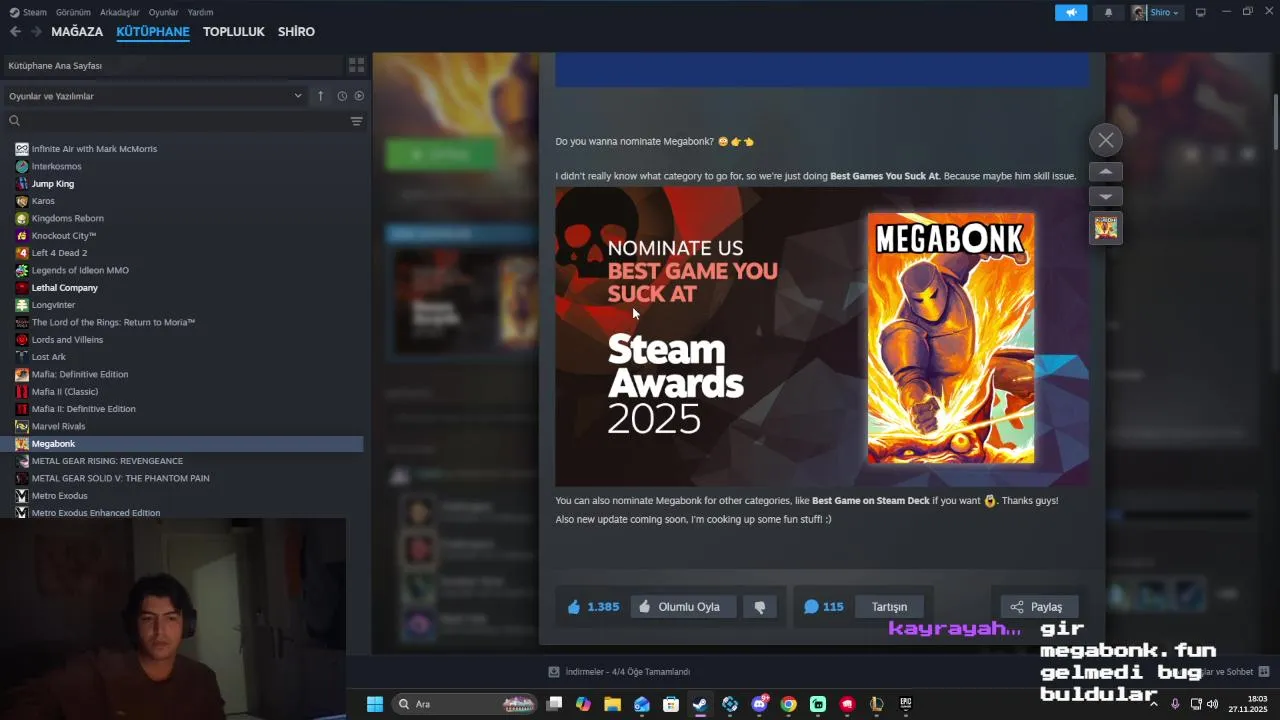The width and height of the screenshot is (1280, 720).
Task: Open the notifications bell
Action: click(1108, 12)
